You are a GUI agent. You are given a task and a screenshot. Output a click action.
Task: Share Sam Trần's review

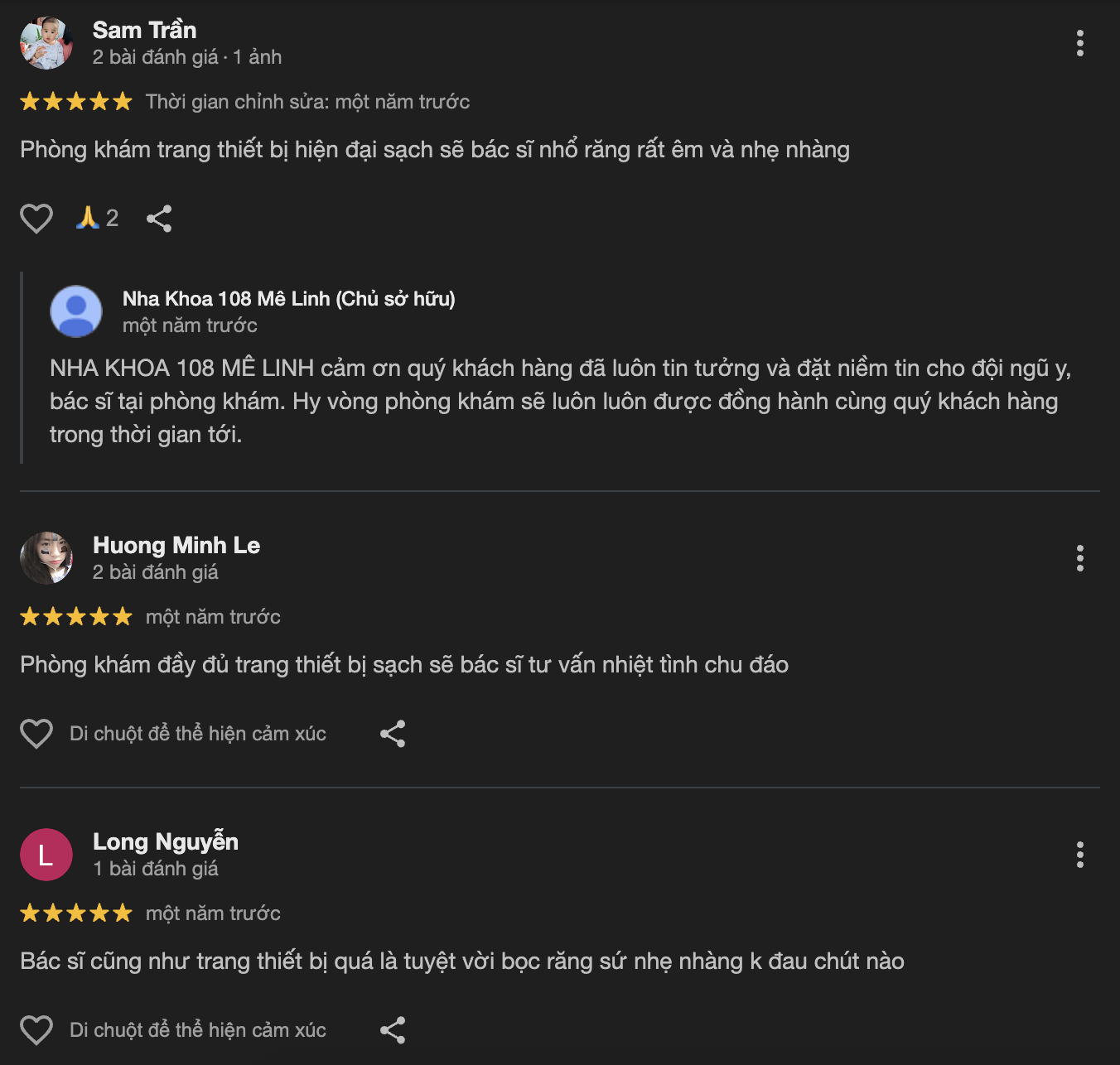[x=159, y=219]
